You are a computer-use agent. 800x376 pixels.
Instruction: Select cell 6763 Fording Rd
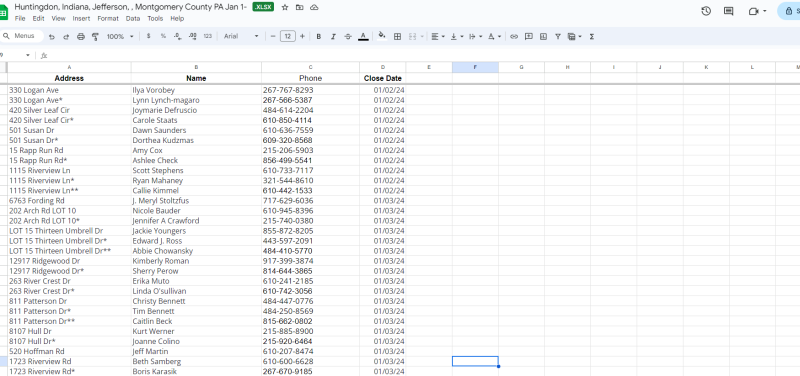point(69,200)
